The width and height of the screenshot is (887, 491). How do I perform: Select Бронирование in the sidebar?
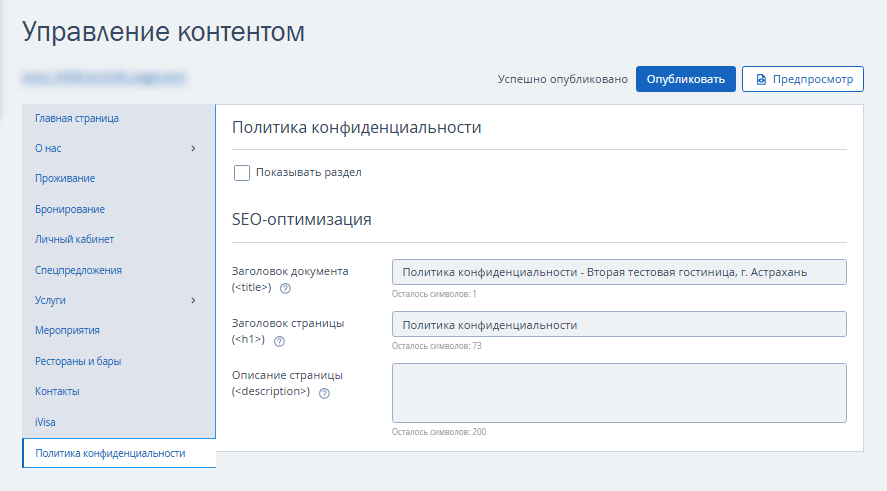click(70, 209)
